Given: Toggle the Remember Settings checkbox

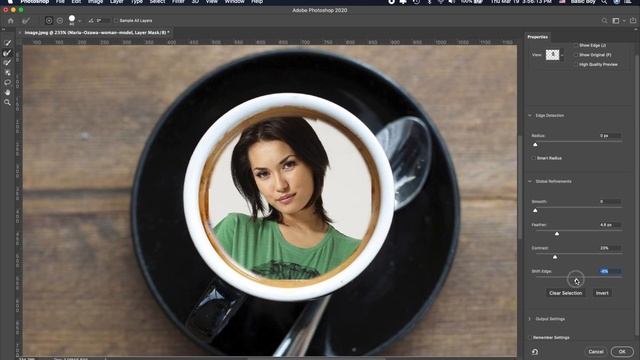Looking at the screenshot, I should tap(530, 338).
